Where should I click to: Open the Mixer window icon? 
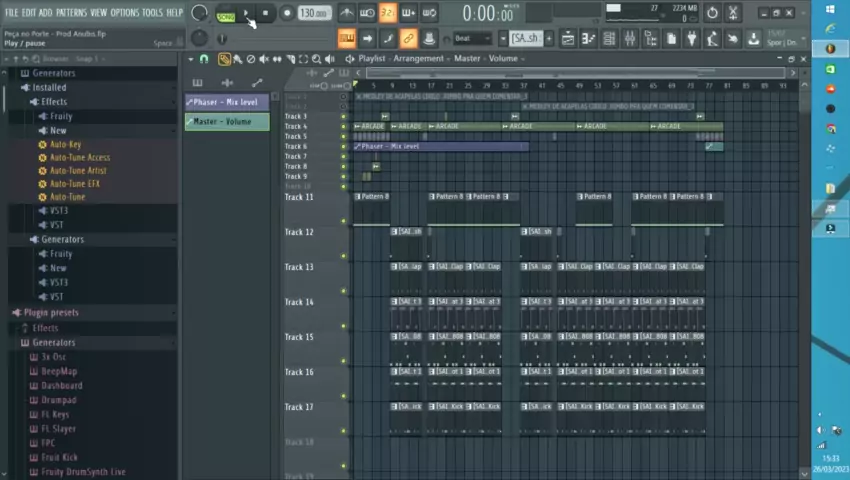(630, 38)
